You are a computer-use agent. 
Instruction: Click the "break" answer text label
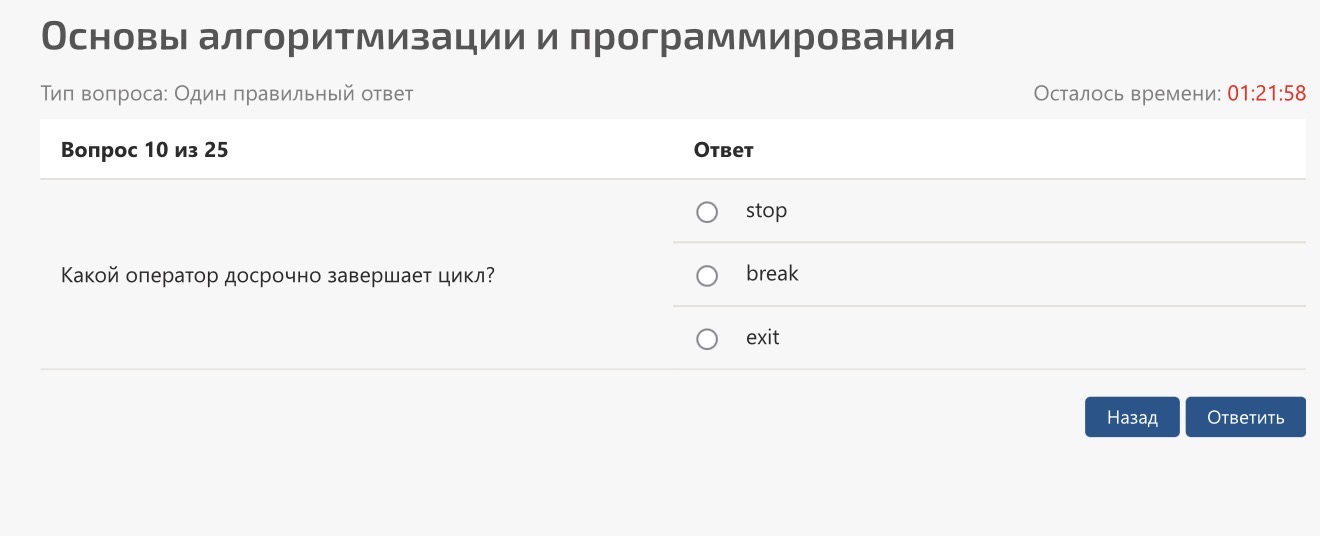click(x=772, y=273)
